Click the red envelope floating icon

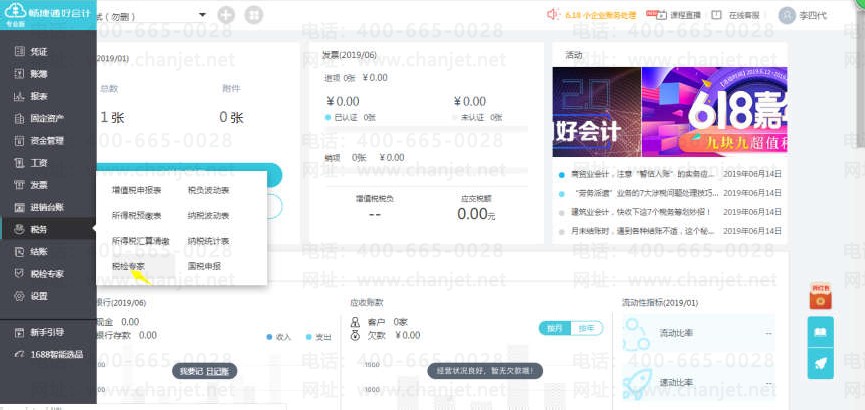click(x=820, y=296)
